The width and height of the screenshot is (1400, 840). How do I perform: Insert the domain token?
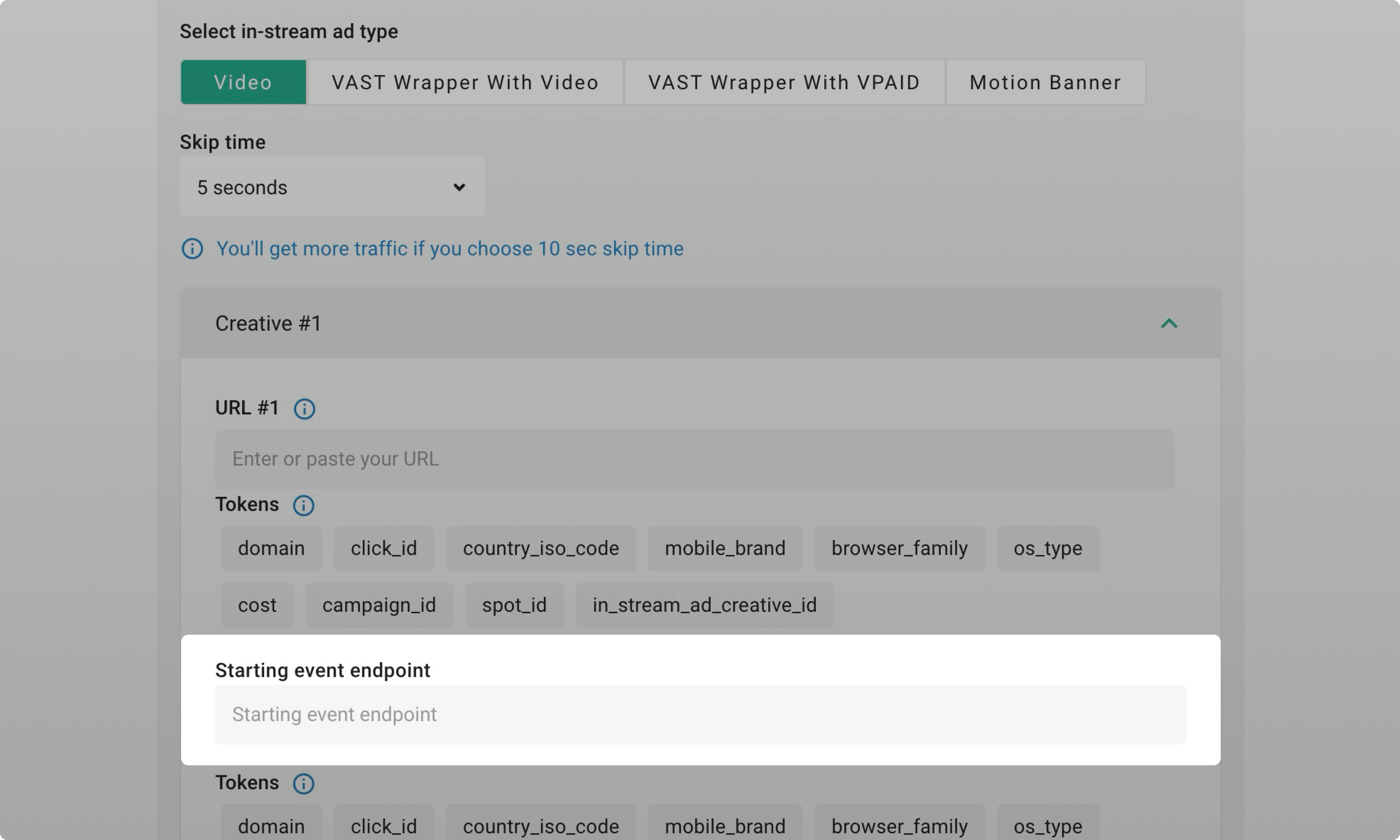pyautogui.click(x=271, y=548)
